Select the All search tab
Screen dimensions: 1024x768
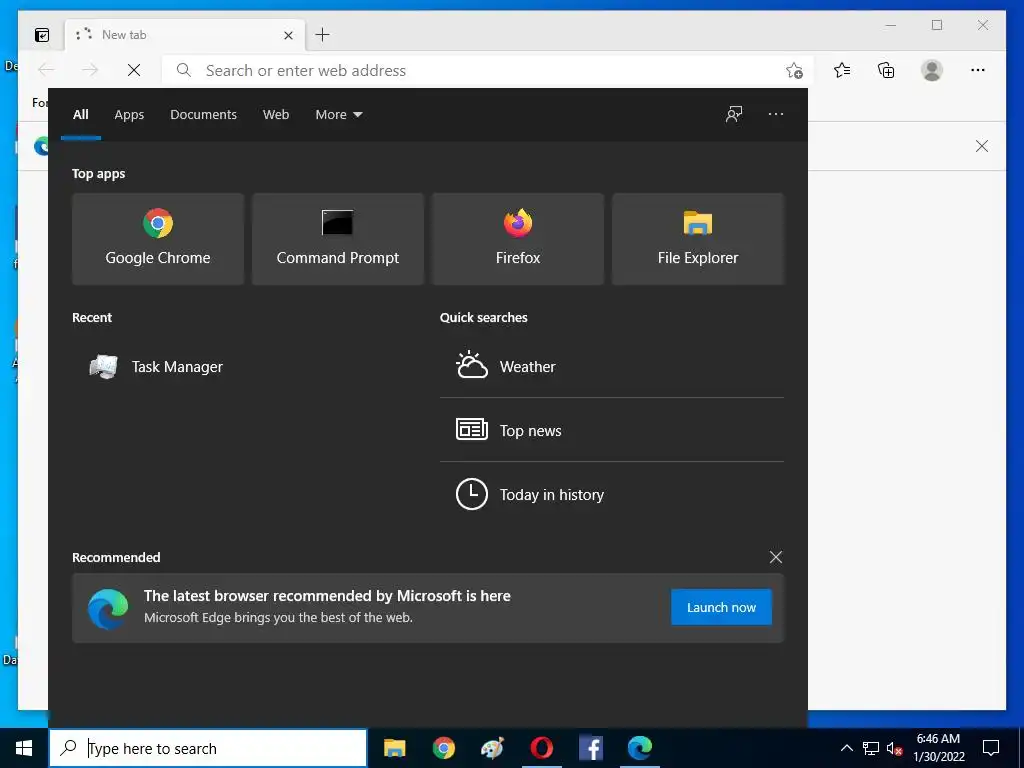(81, 114)
